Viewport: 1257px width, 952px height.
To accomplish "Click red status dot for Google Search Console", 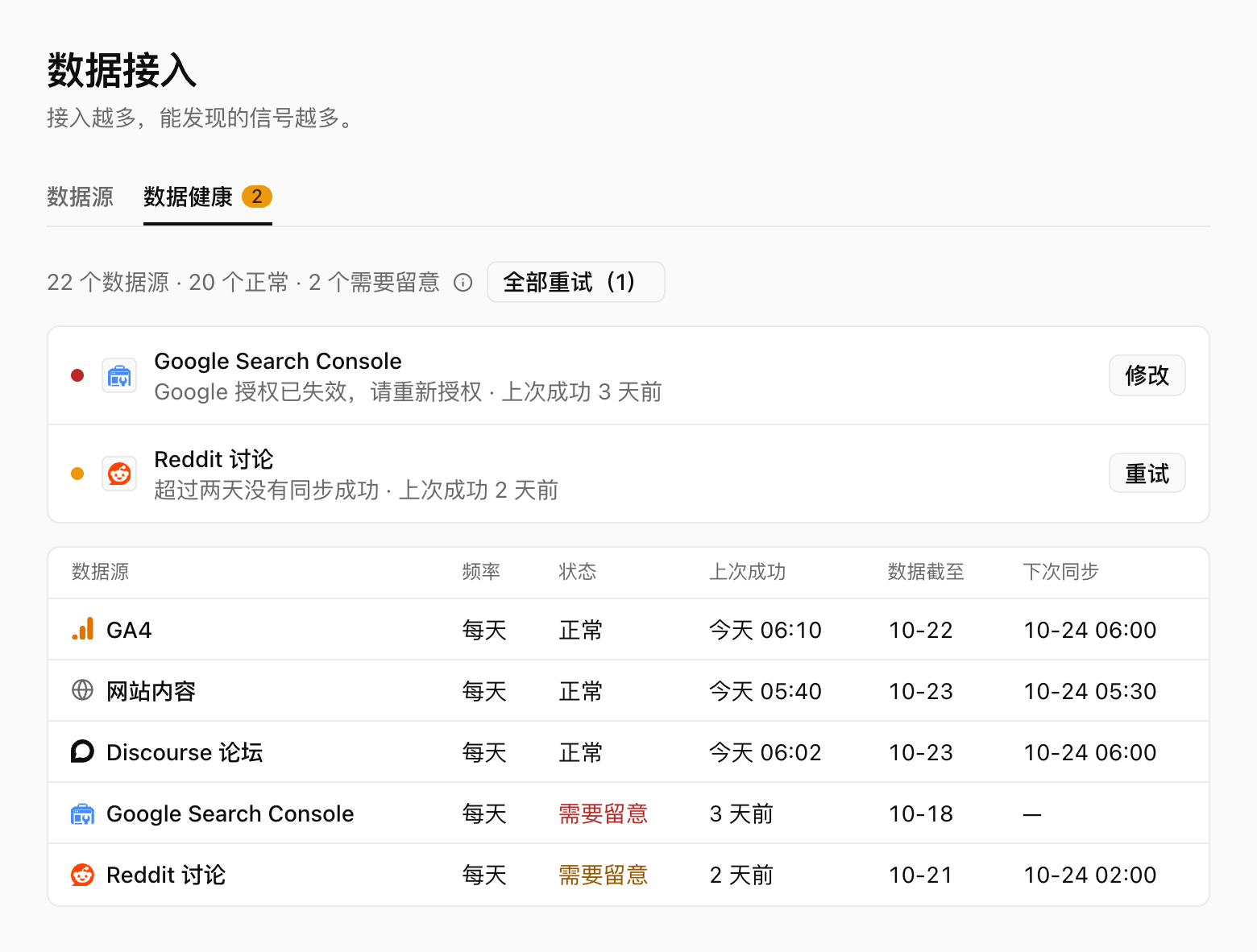I will (x=77, y=375).
